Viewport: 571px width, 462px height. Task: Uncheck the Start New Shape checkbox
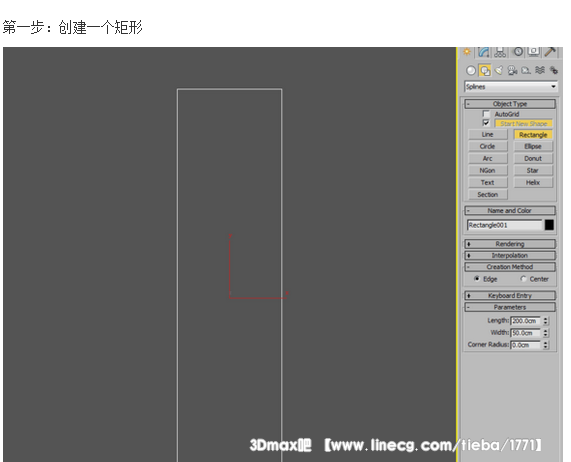pos(486,123)
